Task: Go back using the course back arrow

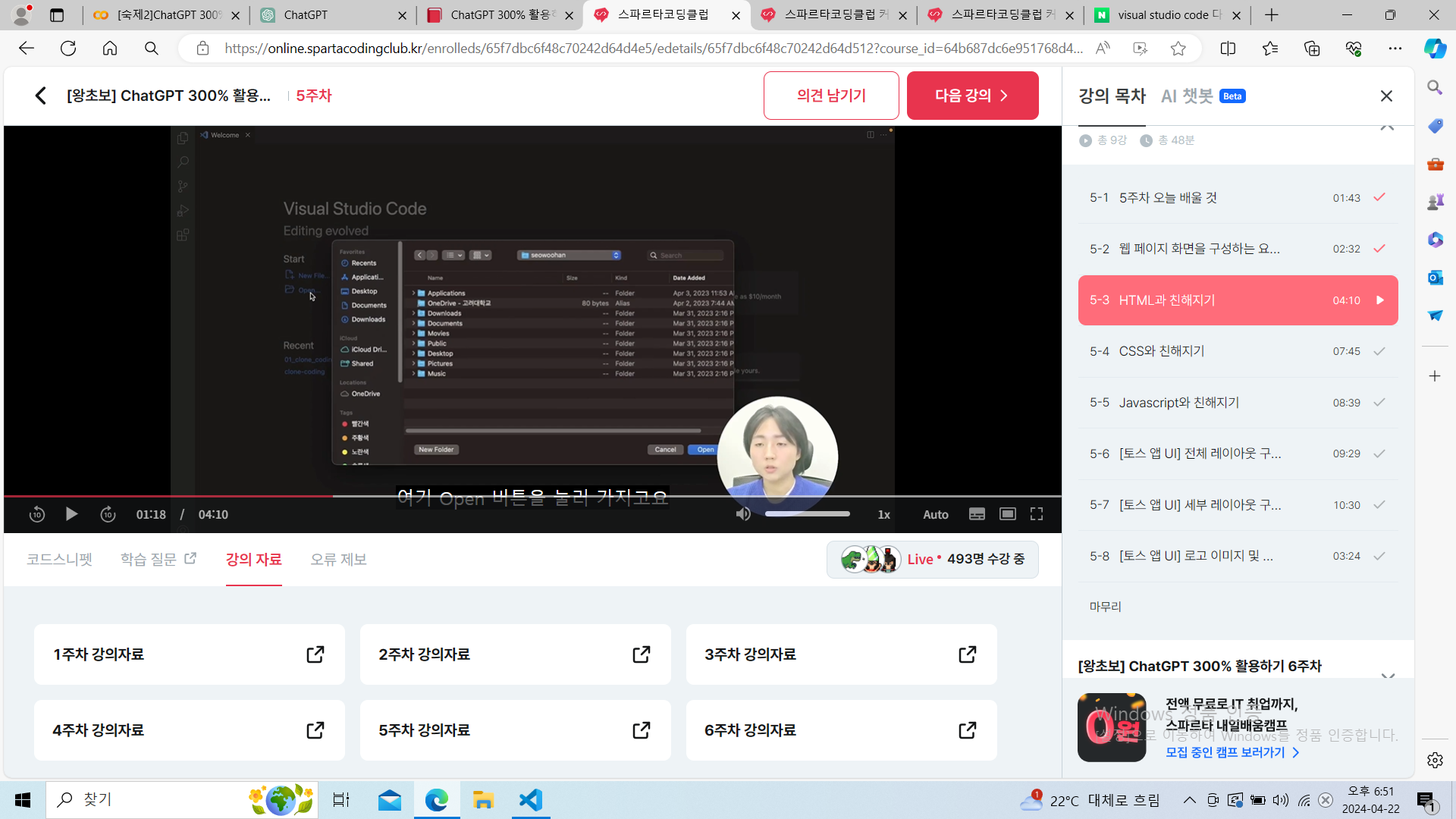Action: (41, 96)
